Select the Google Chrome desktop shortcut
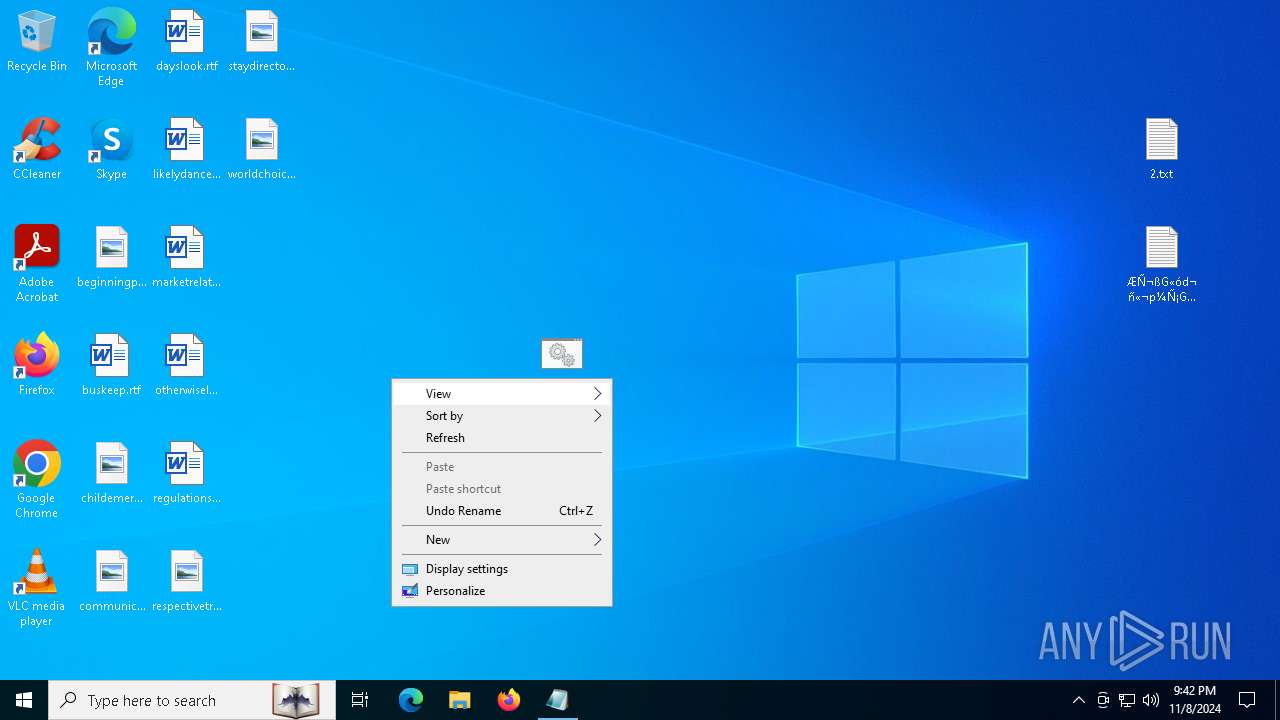This screenshot has height=720, width=1280. 37,480
